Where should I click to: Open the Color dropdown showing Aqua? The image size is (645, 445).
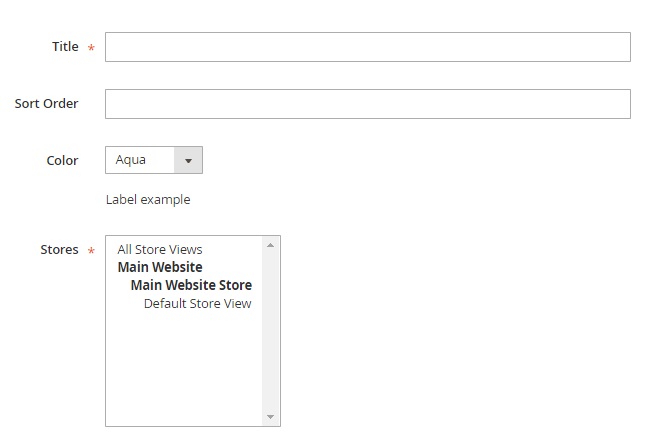tap(154, 160)
